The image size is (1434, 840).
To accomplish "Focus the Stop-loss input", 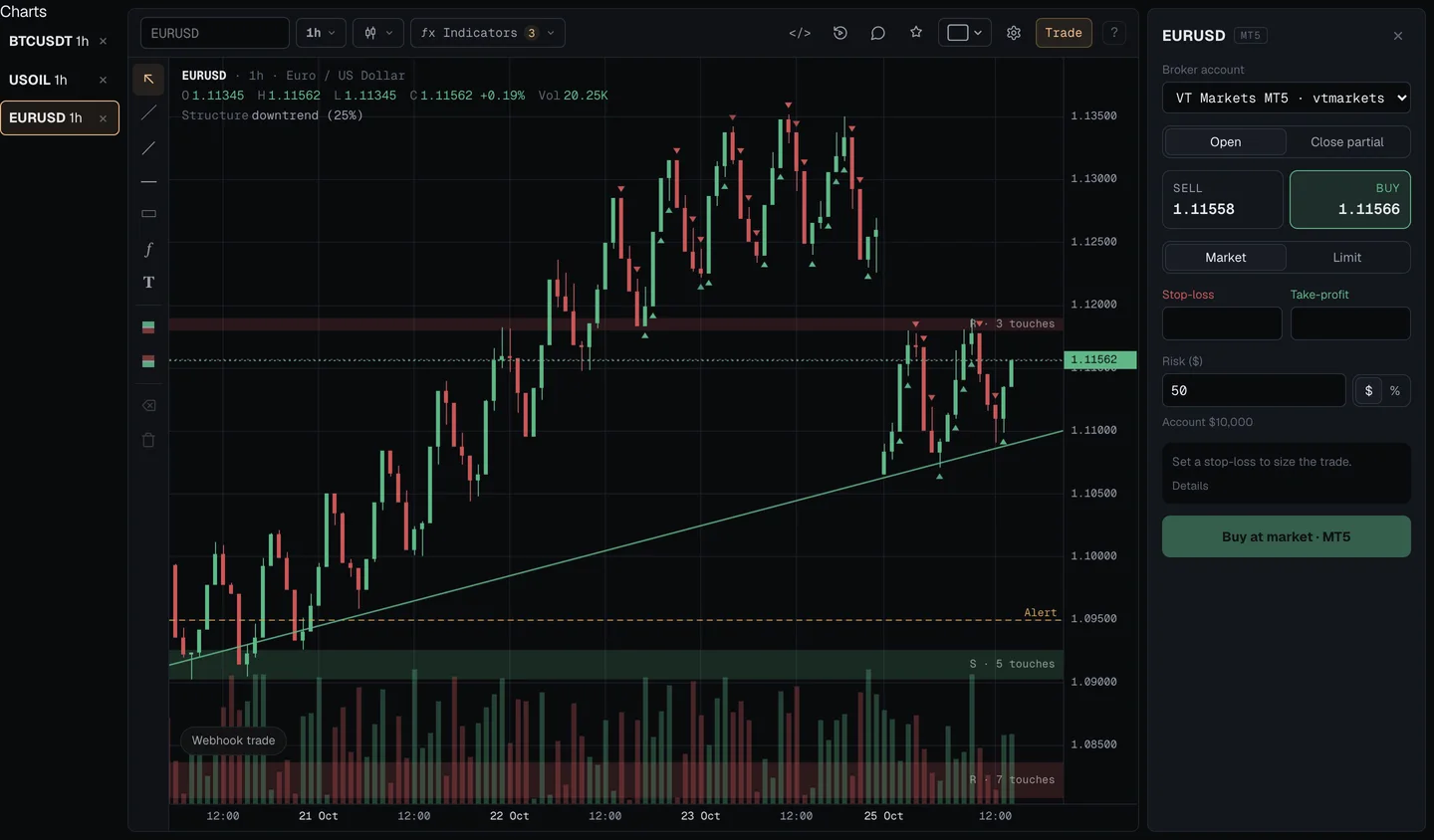I will pyautogui.click(x=1222, y=323).
